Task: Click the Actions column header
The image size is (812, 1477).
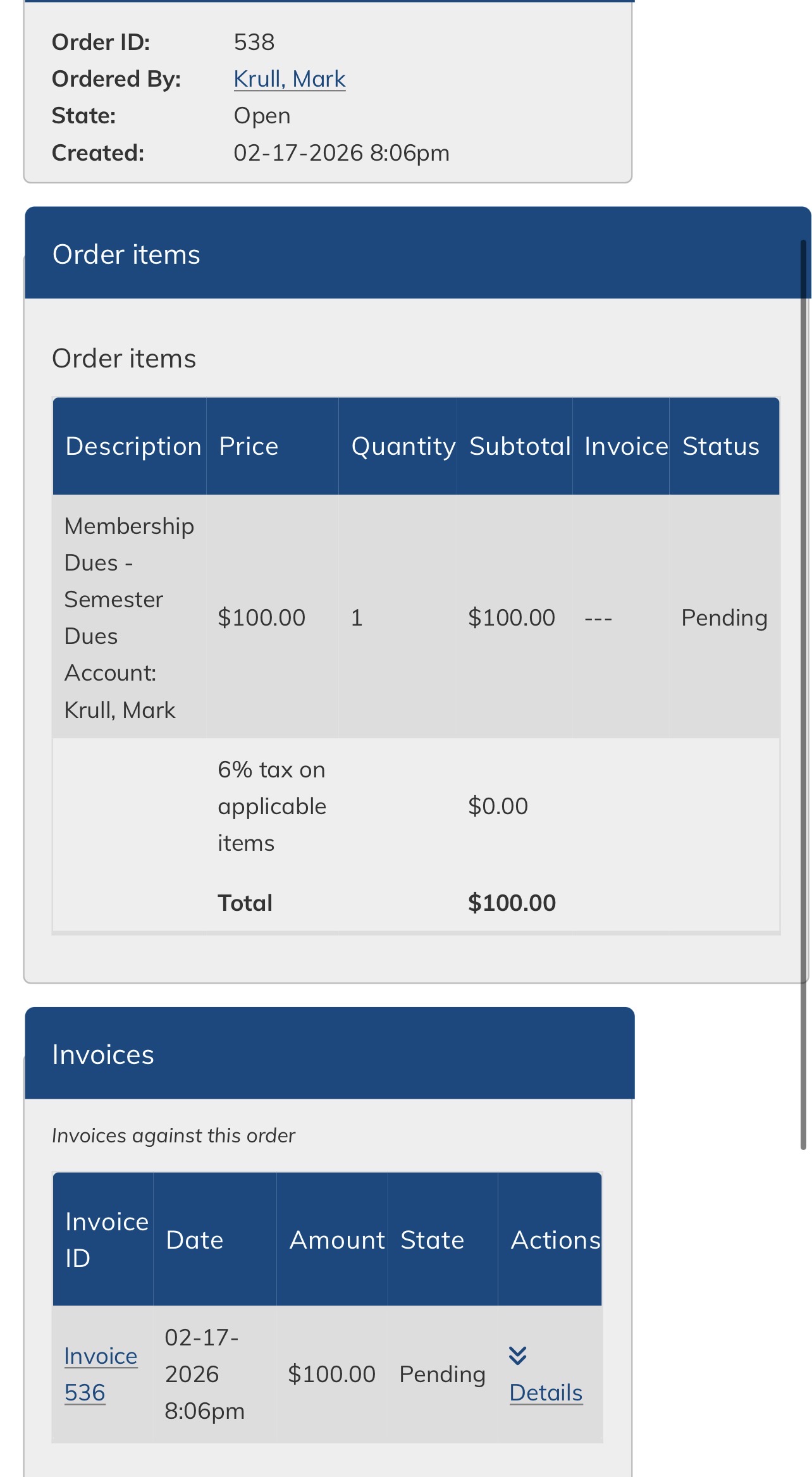Action: tap(555, 1240)
